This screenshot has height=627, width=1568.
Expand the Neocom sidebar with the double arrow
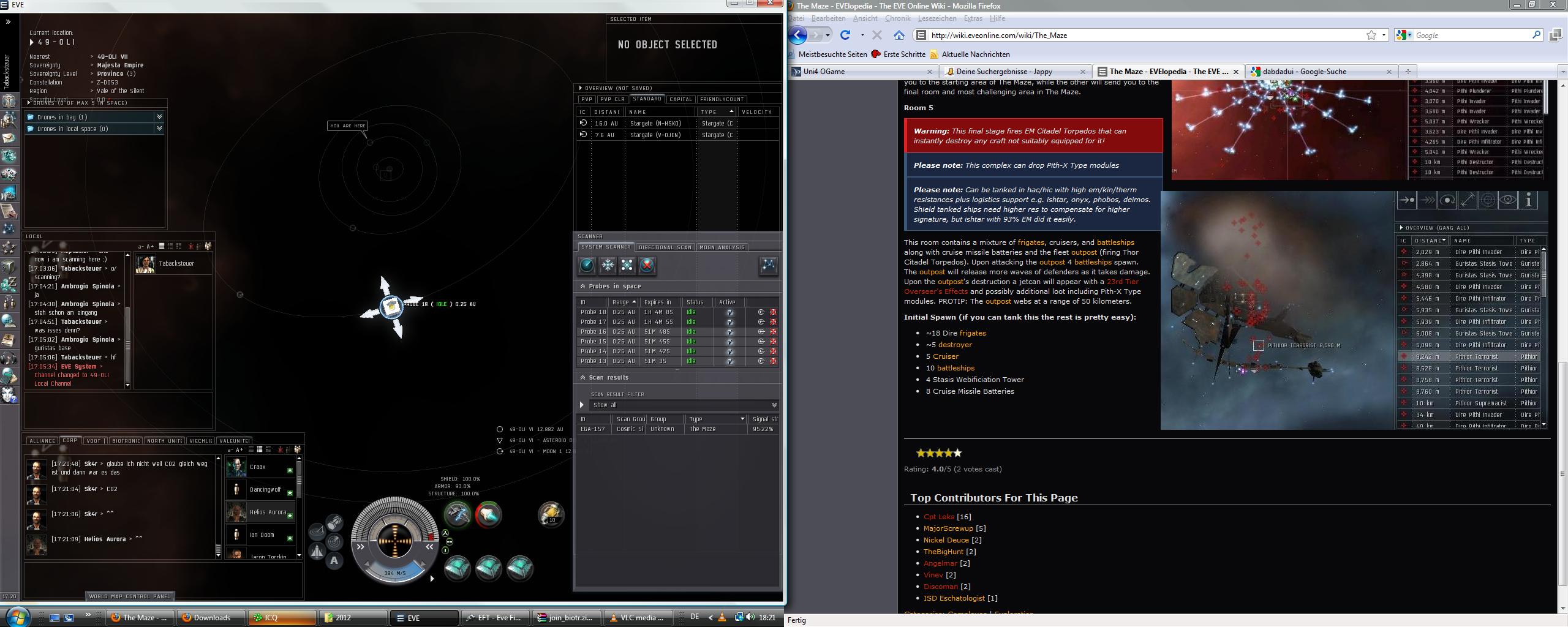[8, 22]
